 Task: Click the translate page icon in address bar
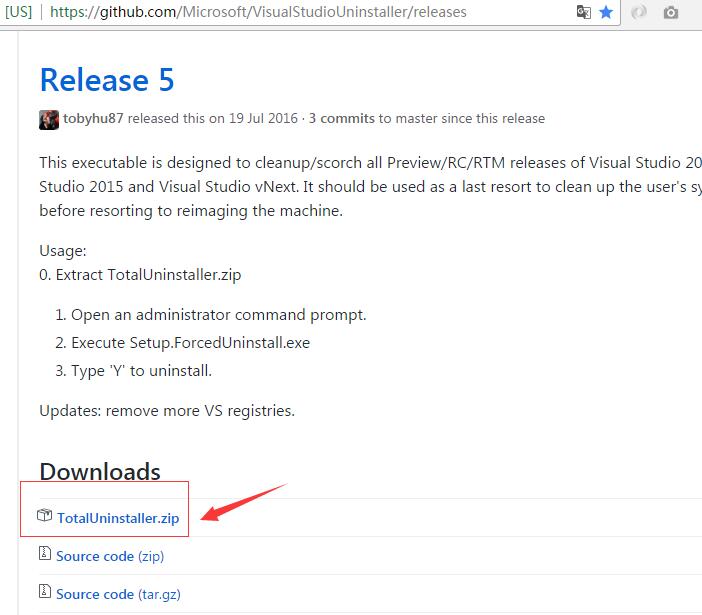pos(583,12)
